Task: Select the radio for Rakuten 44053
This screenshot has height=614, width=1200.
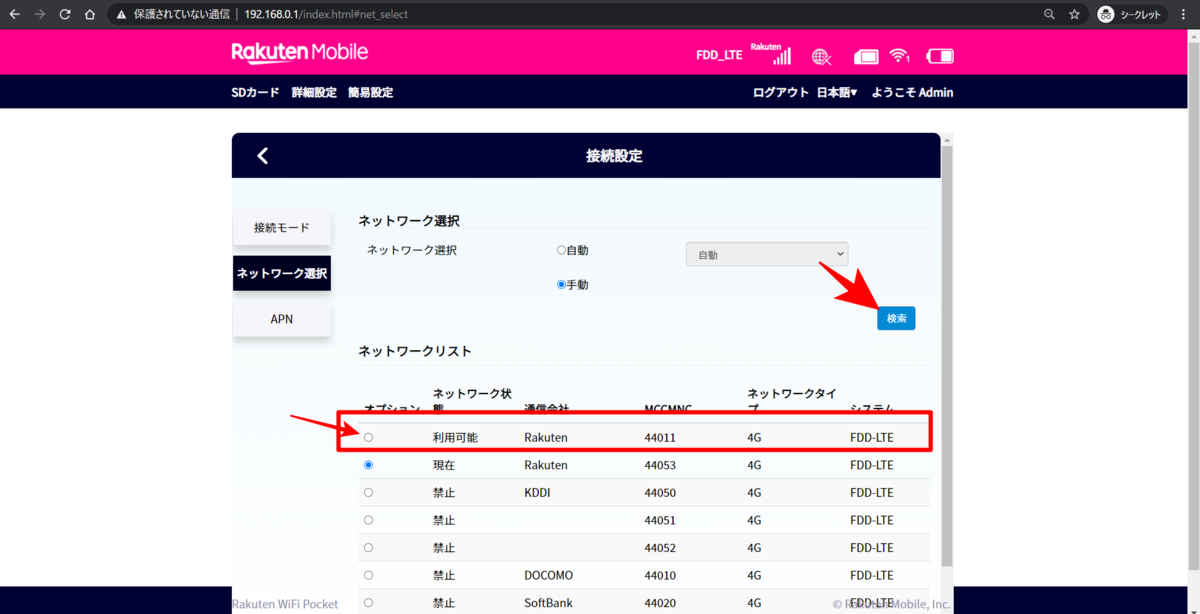Action: pos(368,465)
